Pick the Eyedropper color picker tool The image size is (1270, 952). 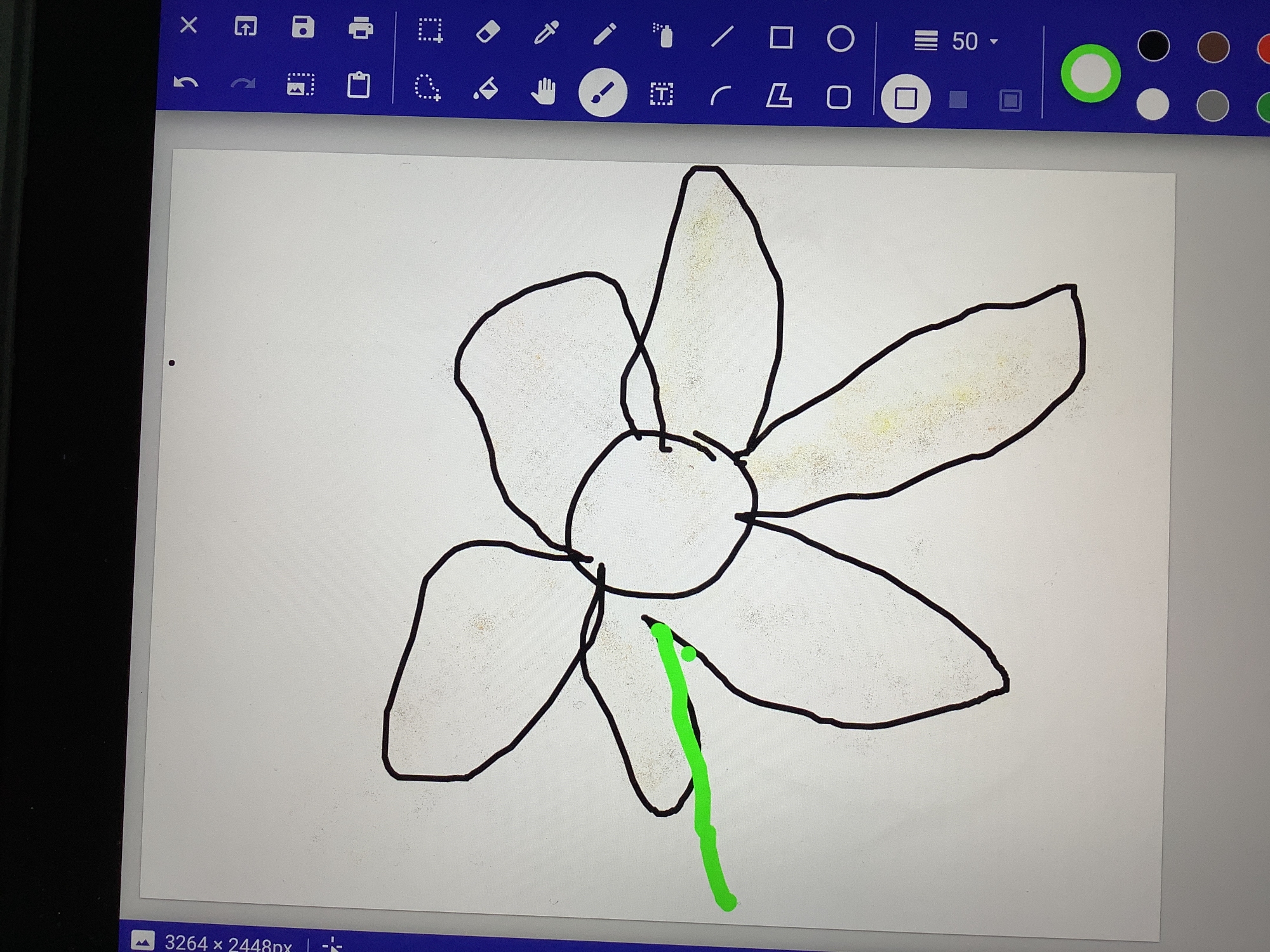point(546,33)
